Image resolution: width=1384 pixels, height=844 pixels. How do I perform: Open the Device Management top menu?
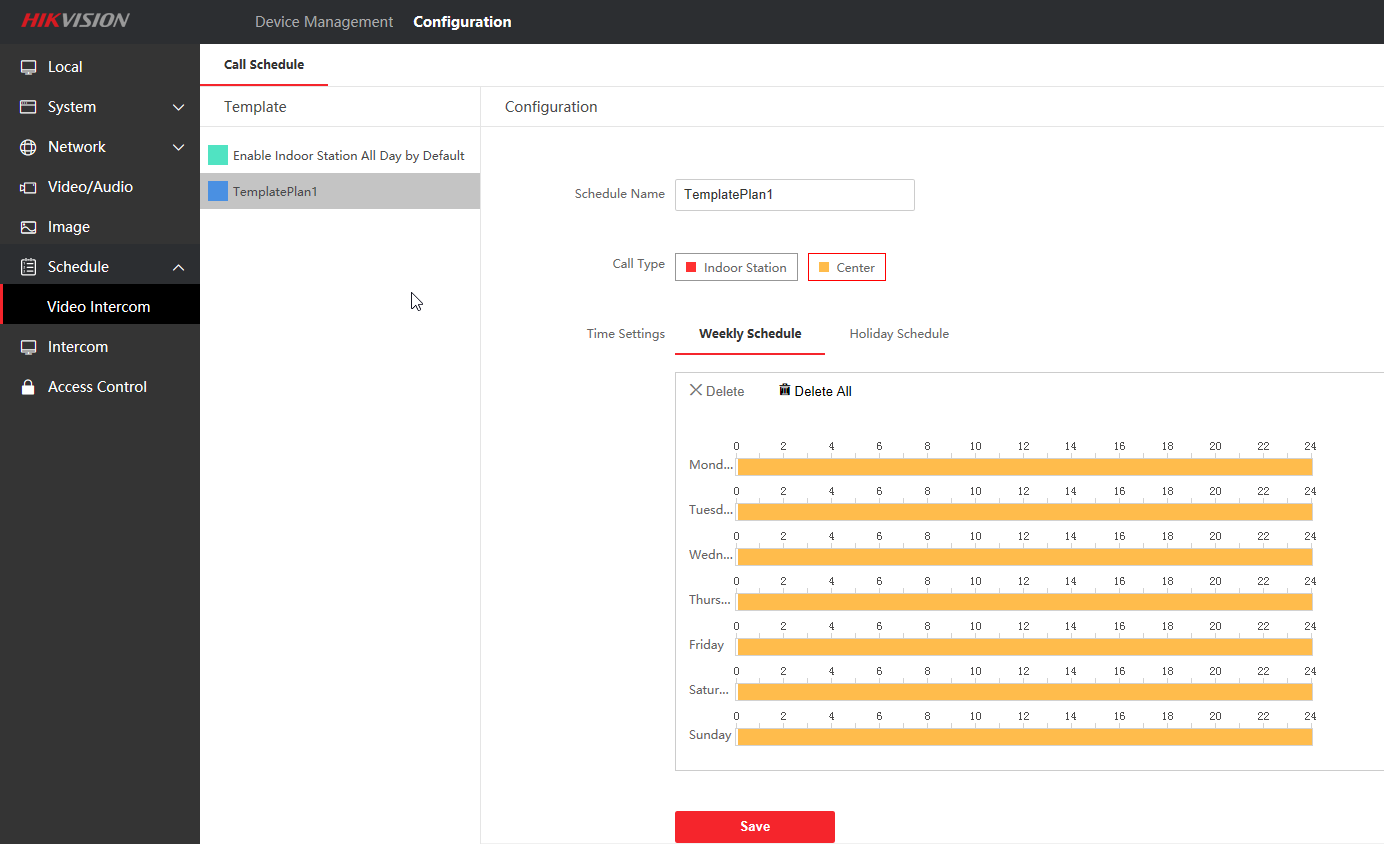[x=324, y=22]
